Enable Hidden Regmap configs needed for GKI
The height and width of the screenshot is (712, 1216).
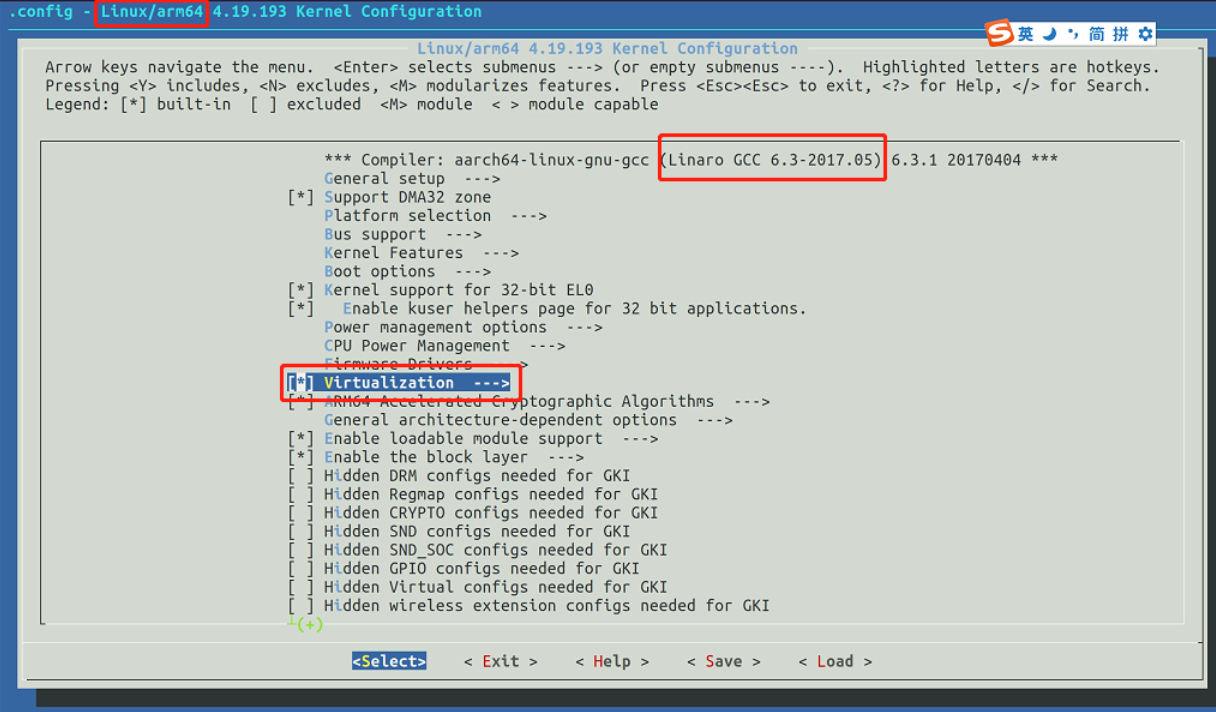(301, 494)
